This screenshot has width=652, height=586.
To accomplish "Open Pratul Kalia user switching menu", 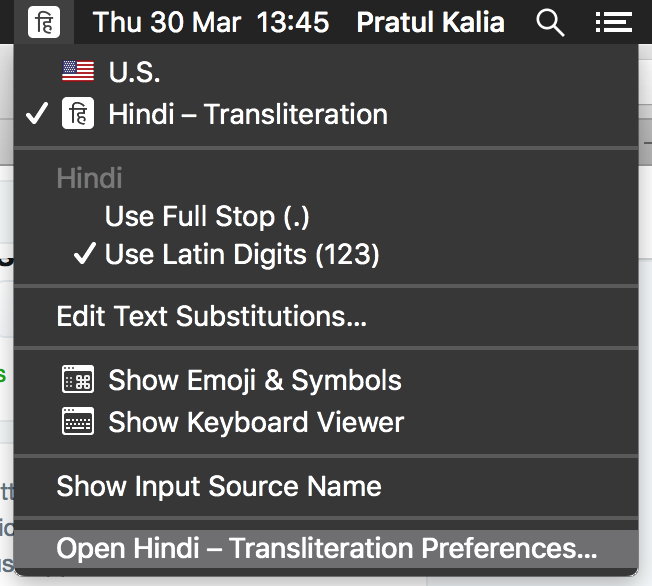I will click(430, 21).
